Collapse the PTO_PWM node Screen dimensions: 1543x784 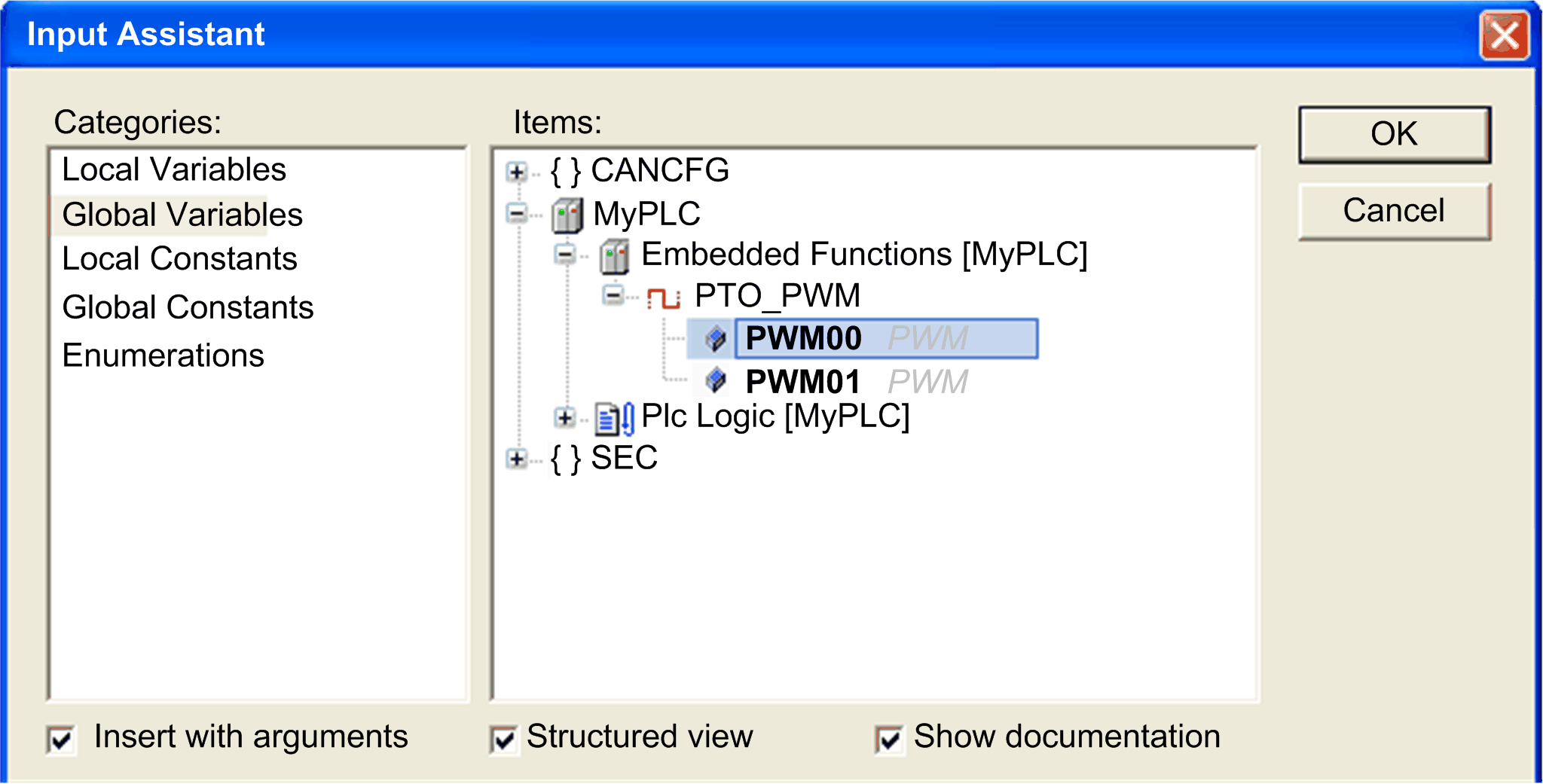click(613, 295)
